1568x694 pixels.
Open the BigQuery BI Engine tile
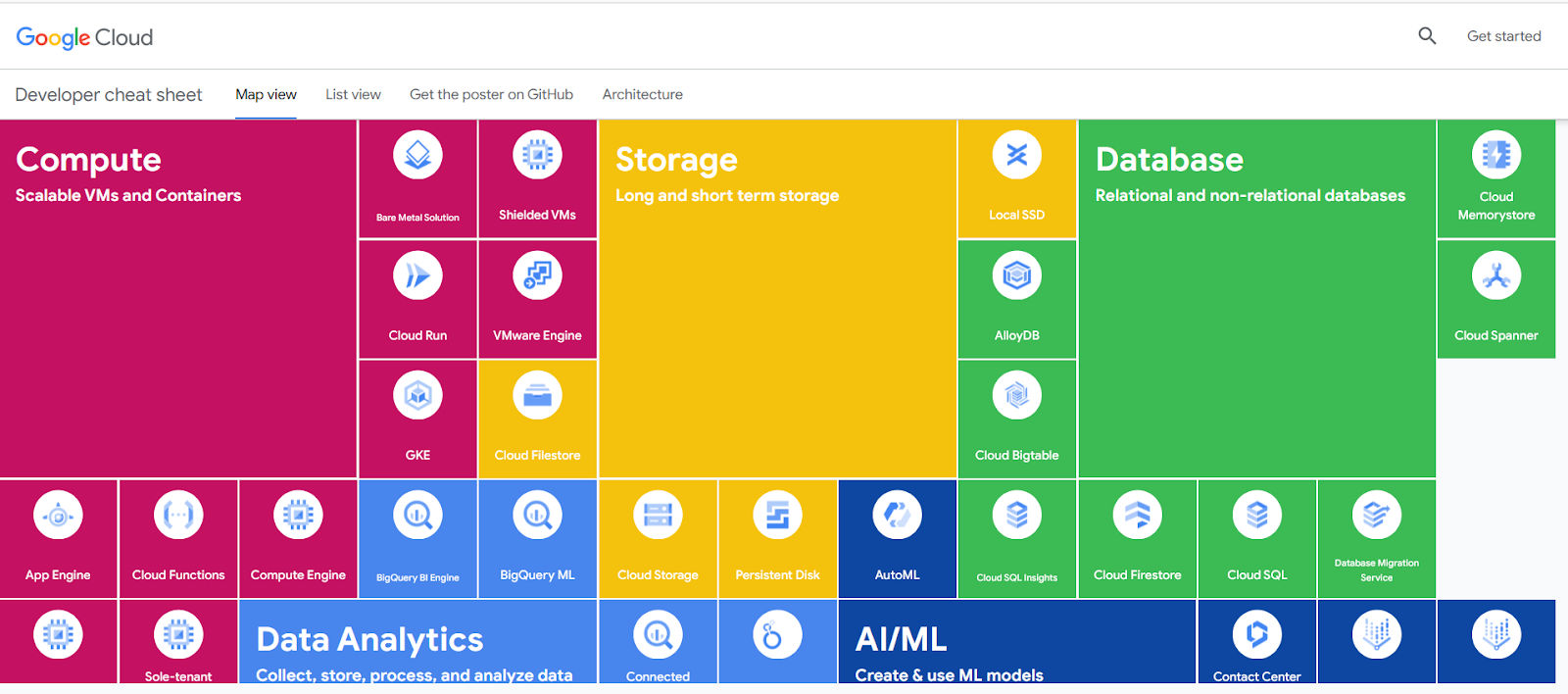[417, 539]
